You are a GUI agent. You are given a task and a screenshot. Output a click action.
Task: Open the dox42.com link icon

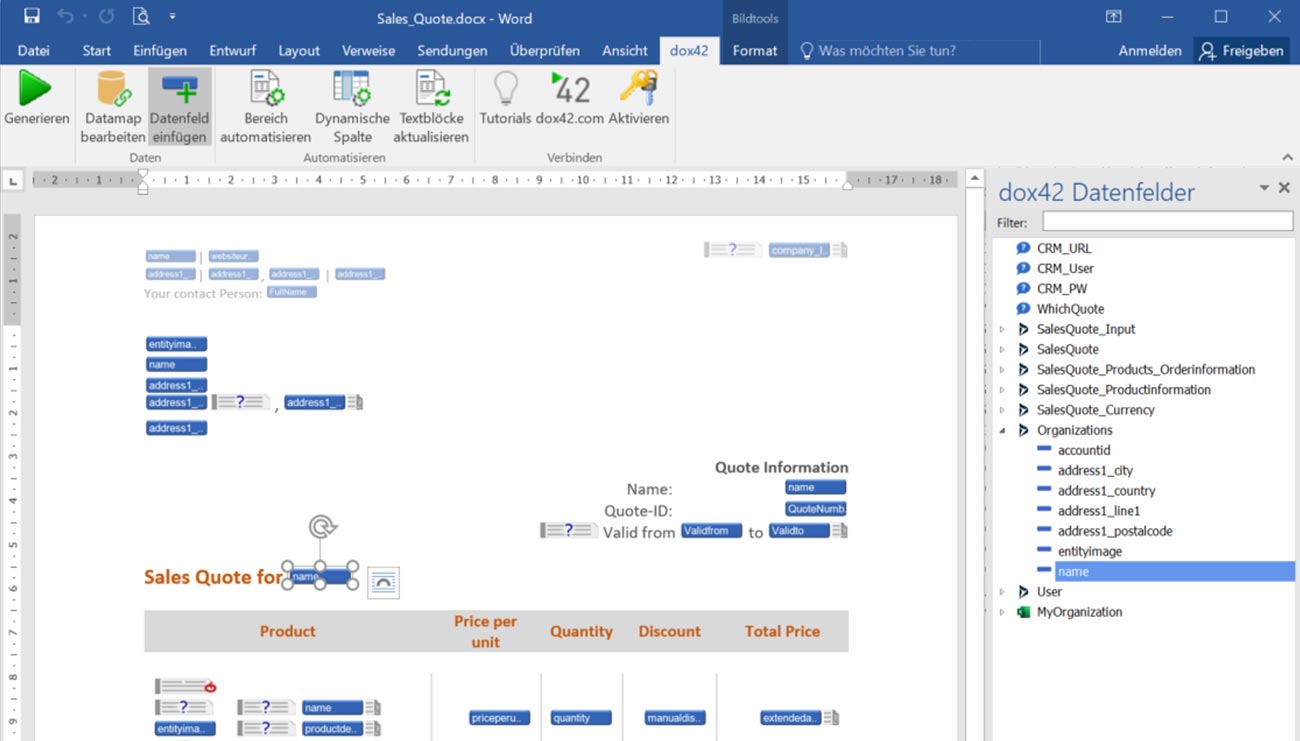click(570, 89)
